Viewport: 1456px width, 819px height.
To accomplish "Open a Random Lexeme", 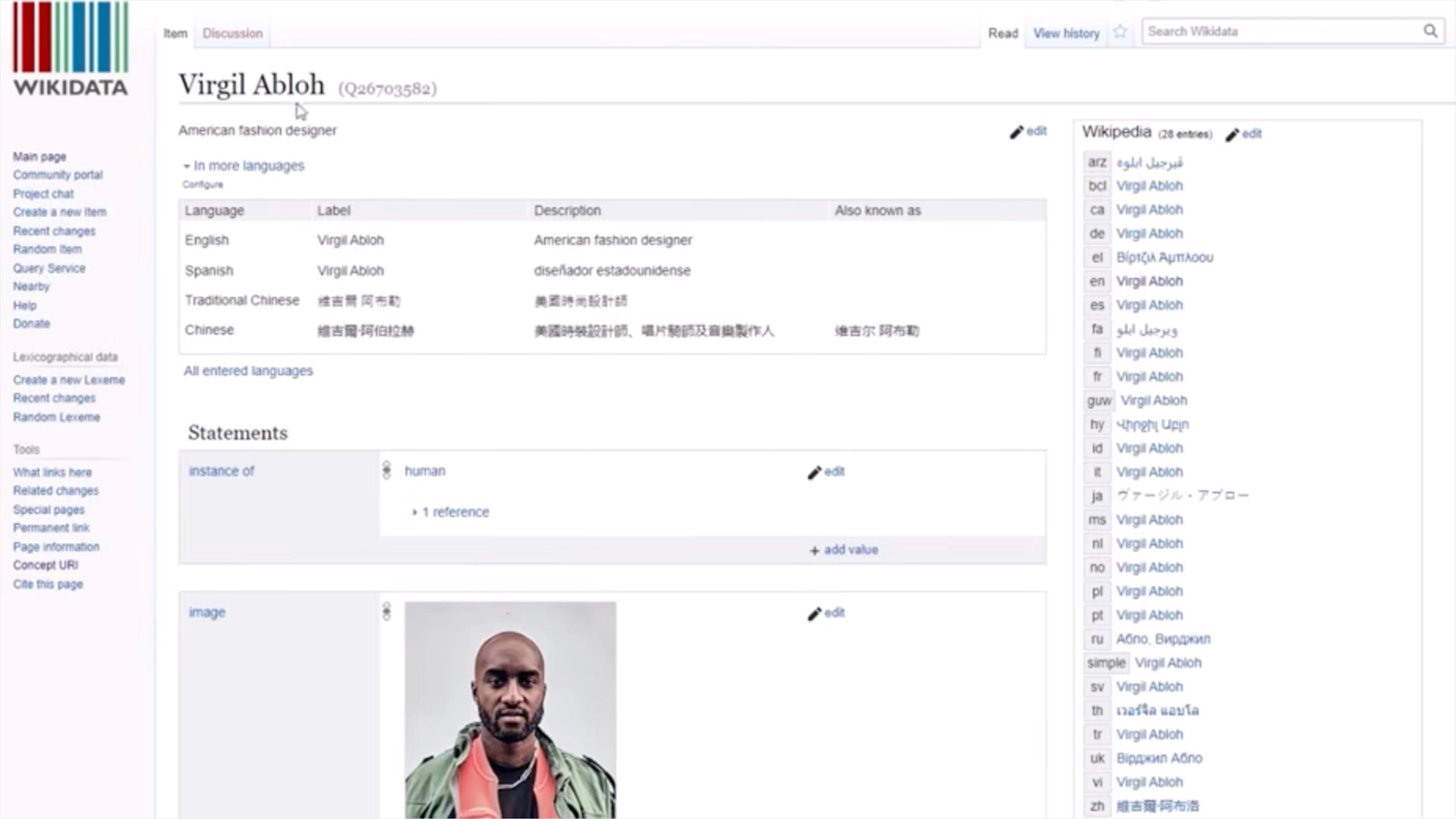I will [x=56, y=417].
